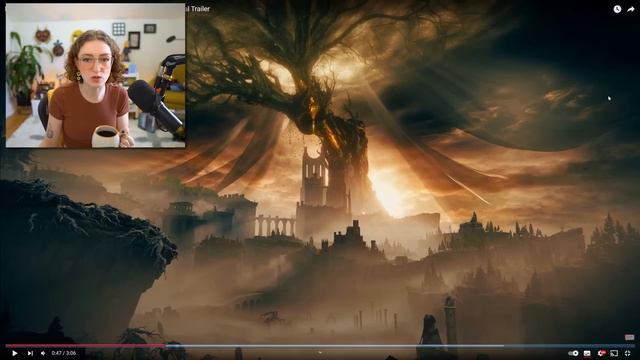640x360 pixels.
Task: Play the paused trailer video
Action: [x=15, y=353]
